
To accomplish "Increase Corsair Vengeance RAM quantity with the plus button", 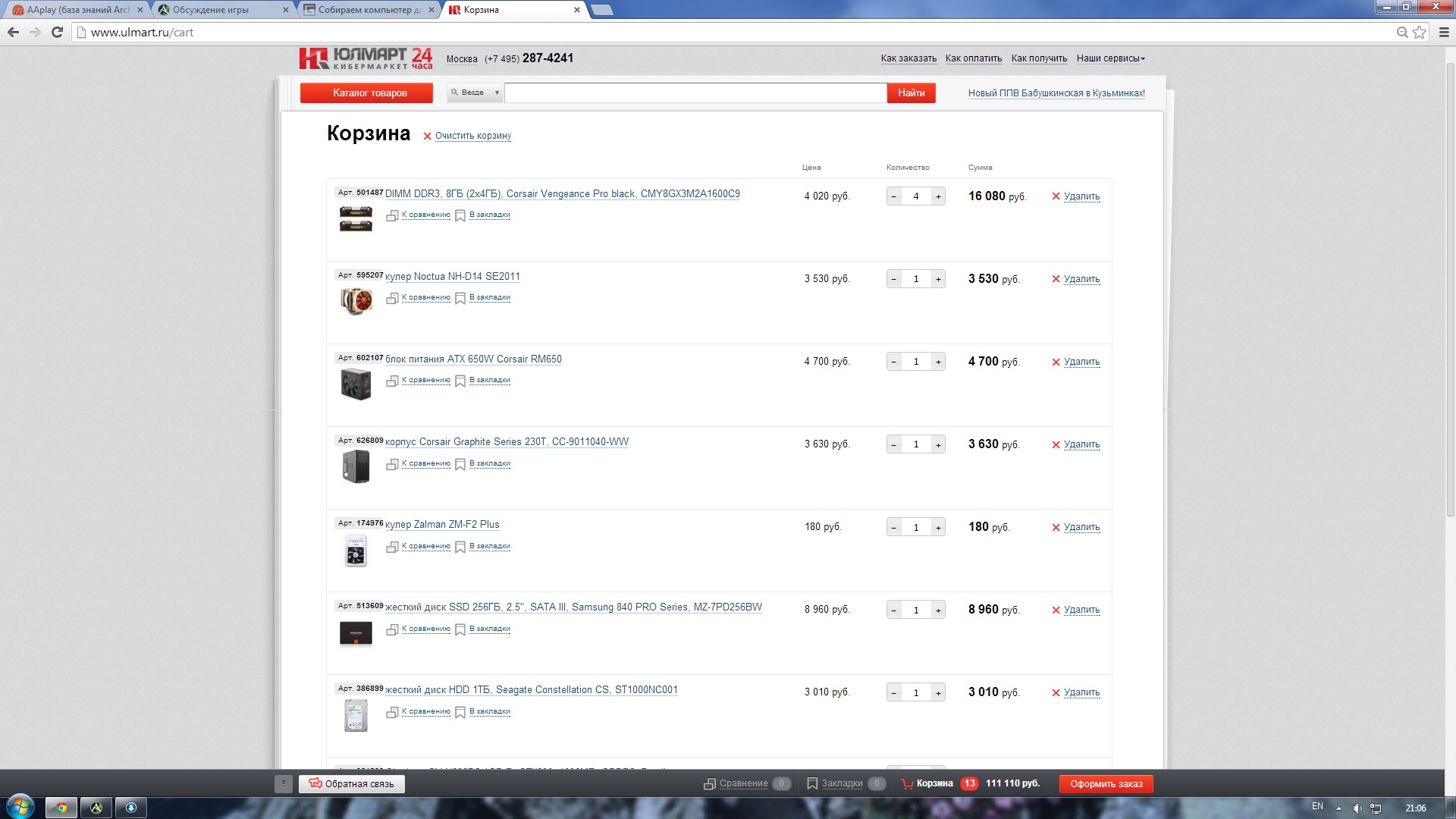I will pos(938,196).
